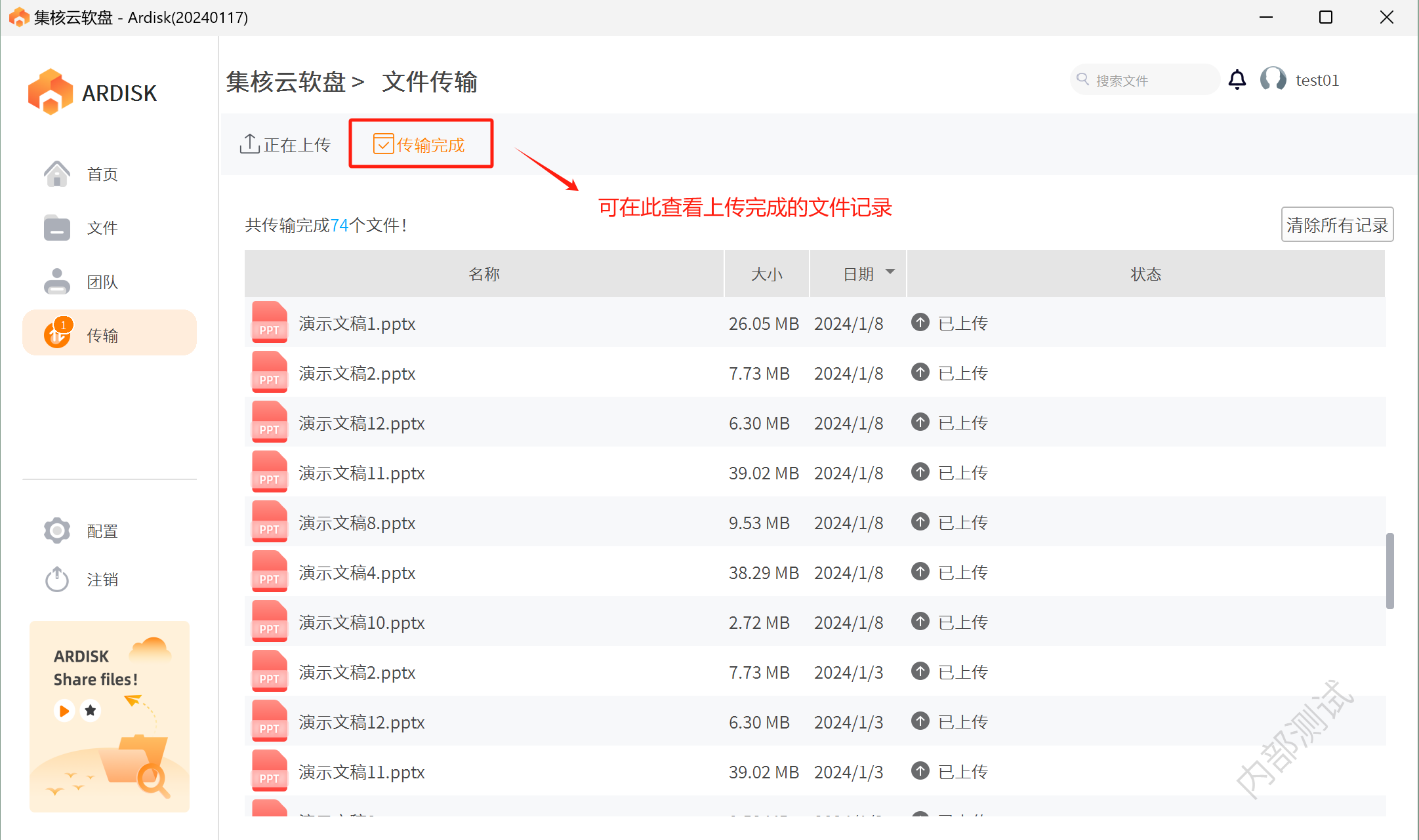Screen dimensions: 1419x840
Task: Click the vertical scrollbar thumb
Action: (1389, 570)
